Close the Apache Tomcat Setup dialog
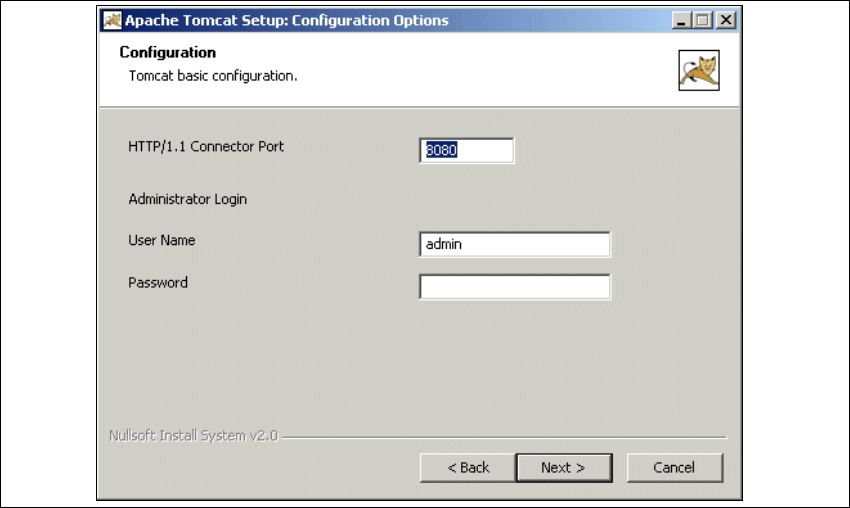This screenshot has height=508, width=850. pos(725,20)
